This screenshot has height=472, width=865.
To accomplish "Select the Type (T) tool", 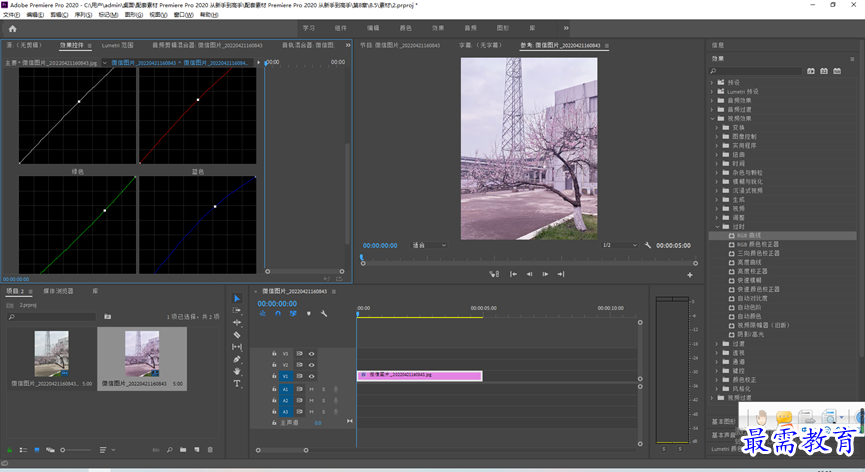I will point(237,383).
